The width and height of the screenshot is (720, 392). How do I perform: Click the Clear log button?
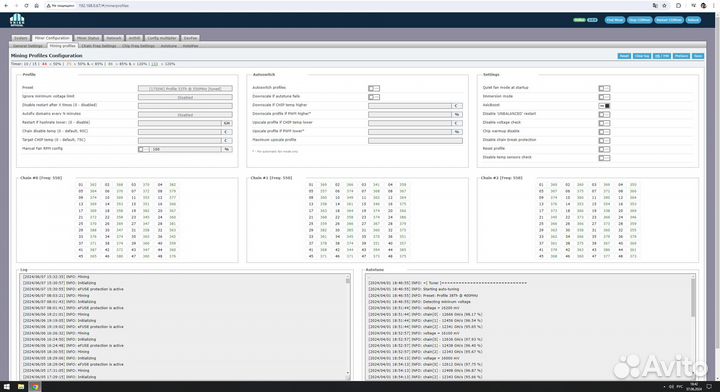tap(641, 56)
